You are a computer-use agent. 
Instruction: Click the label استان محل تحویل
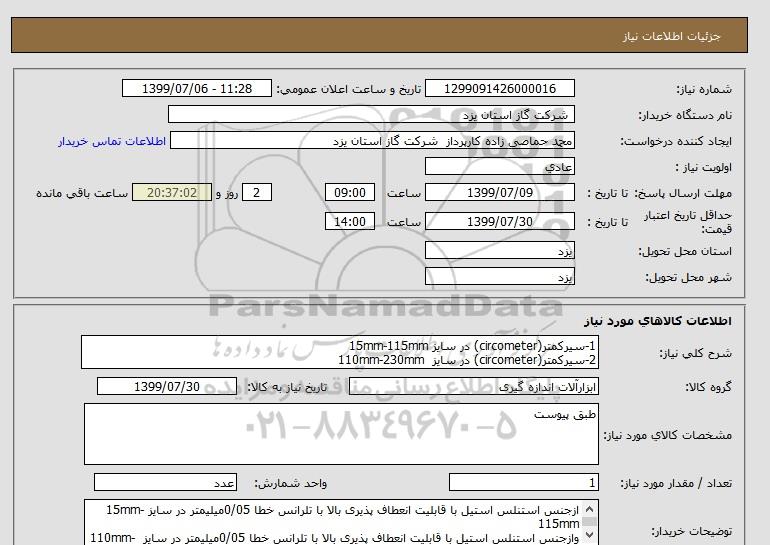click(685, 251)
